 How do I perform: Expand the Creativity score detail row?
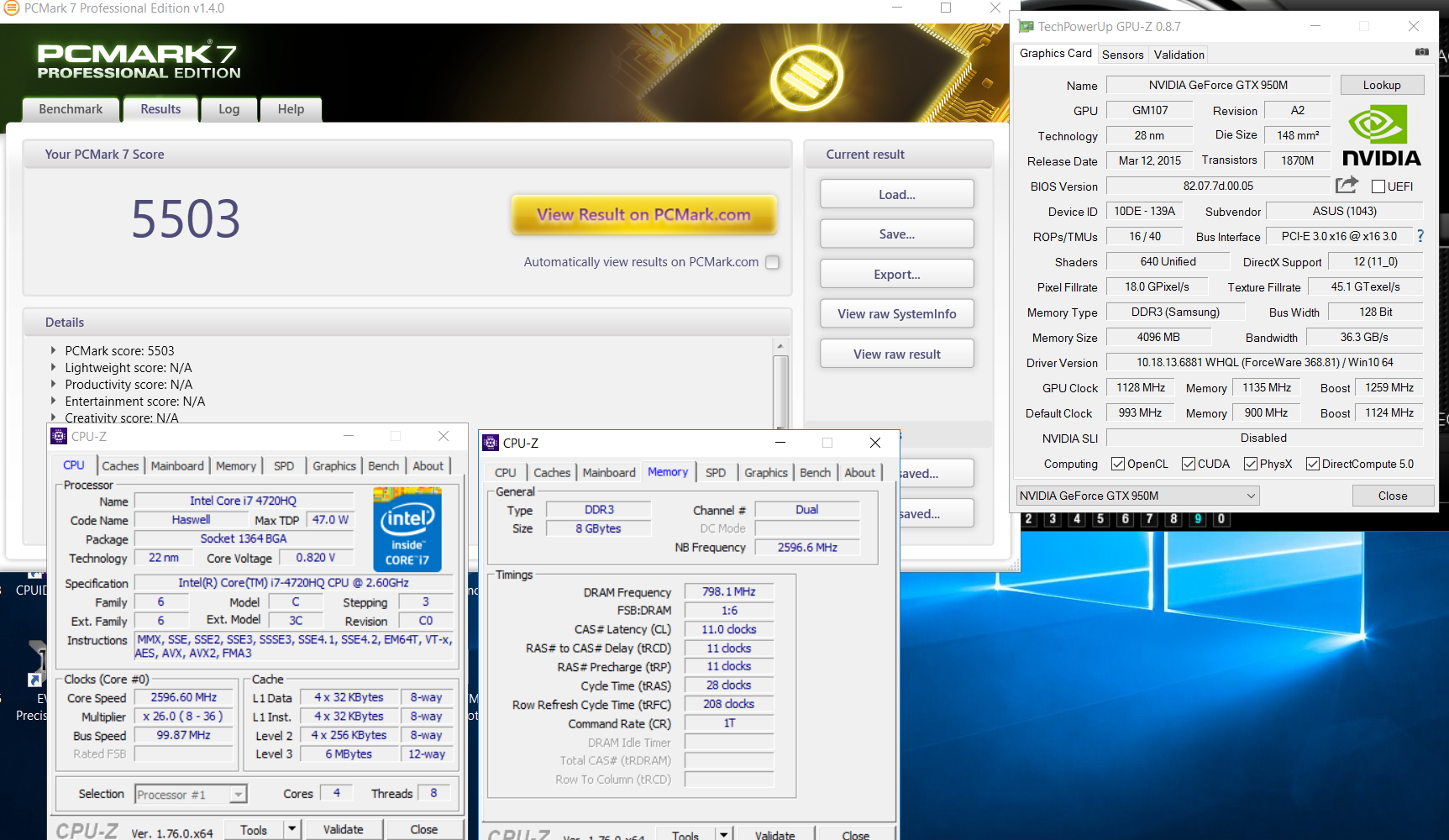(x=53, y=417)
